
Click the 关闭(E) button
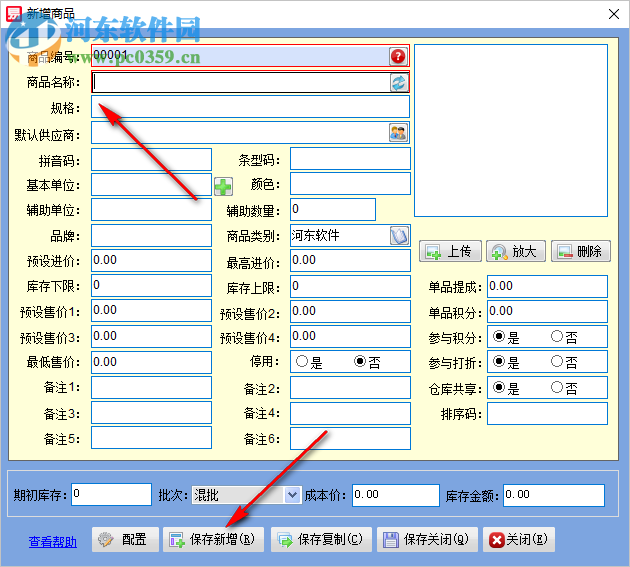pos(519,540)
